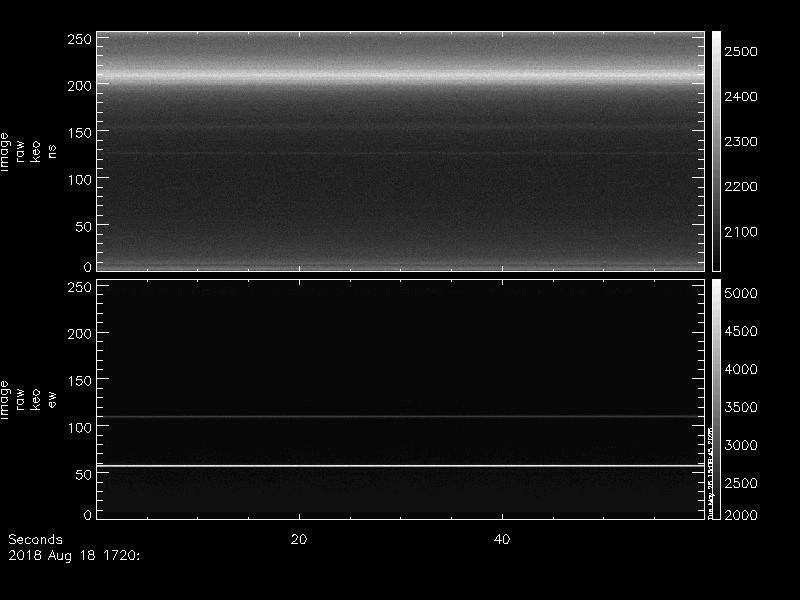Viewport: 800px width, 600px height.
Task: Click the 100 y-axis label of the ew plot
Action: click(x=80, y=427)
